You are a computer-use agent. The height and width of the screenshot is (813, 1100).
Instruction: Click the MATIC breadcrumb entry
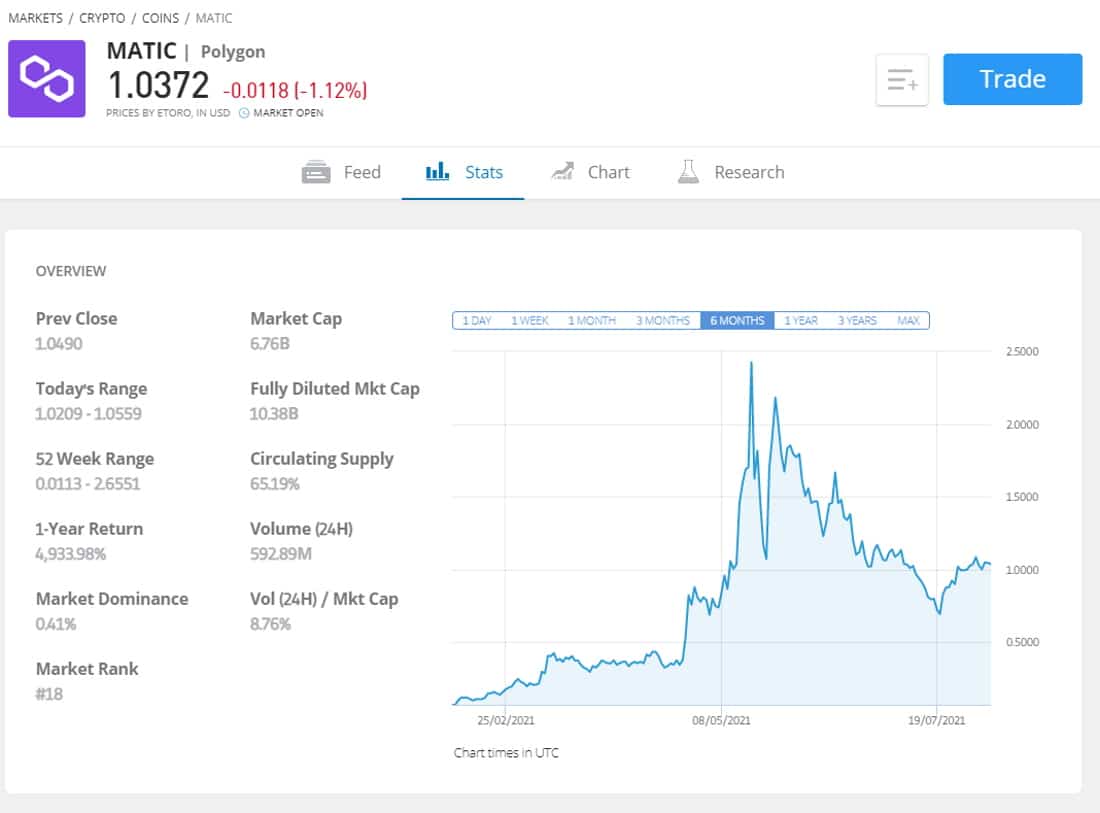point(214,18)
